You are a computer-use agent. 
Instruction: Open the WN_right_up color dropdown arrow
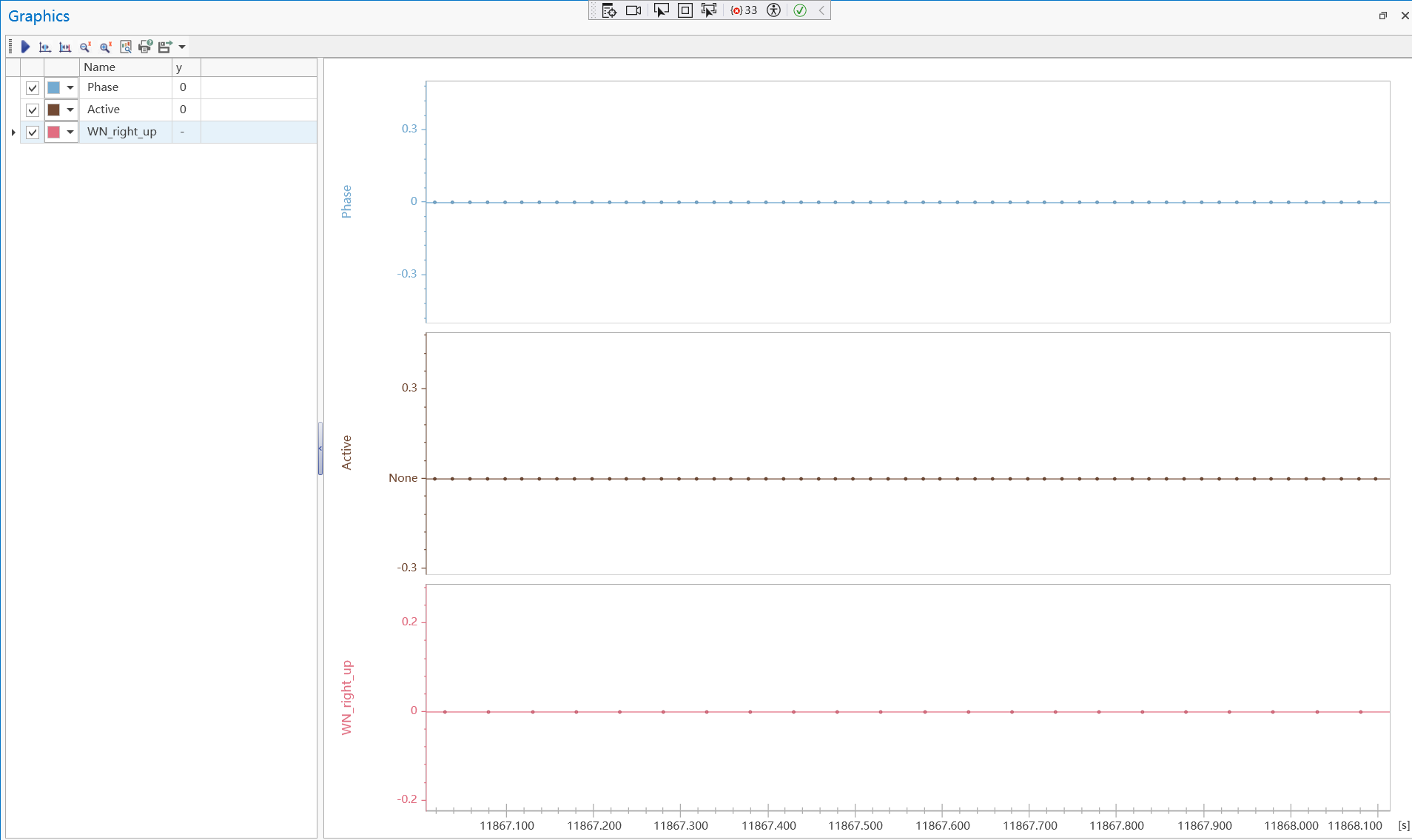70,132
